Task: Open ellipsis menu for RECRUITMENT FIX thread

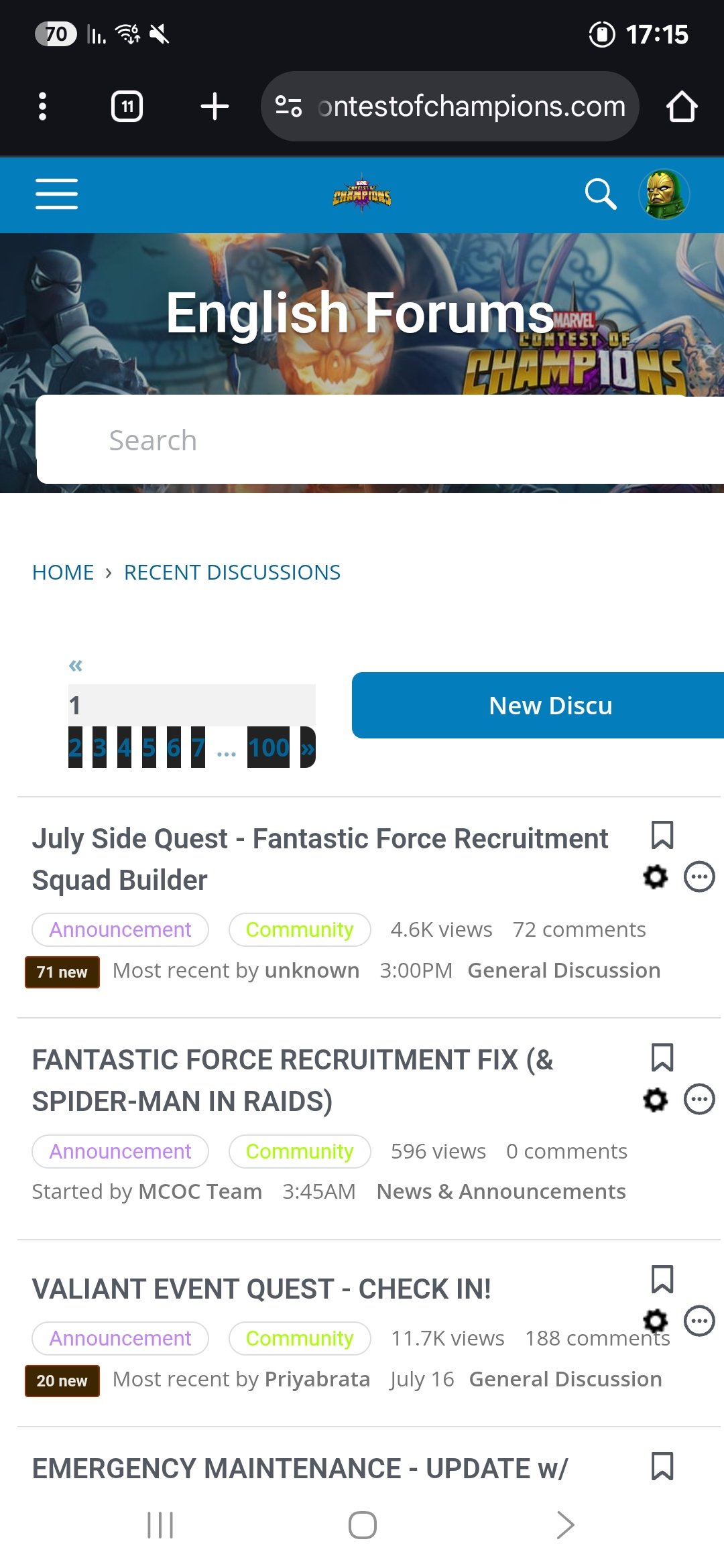Action: coord(699,1099)
